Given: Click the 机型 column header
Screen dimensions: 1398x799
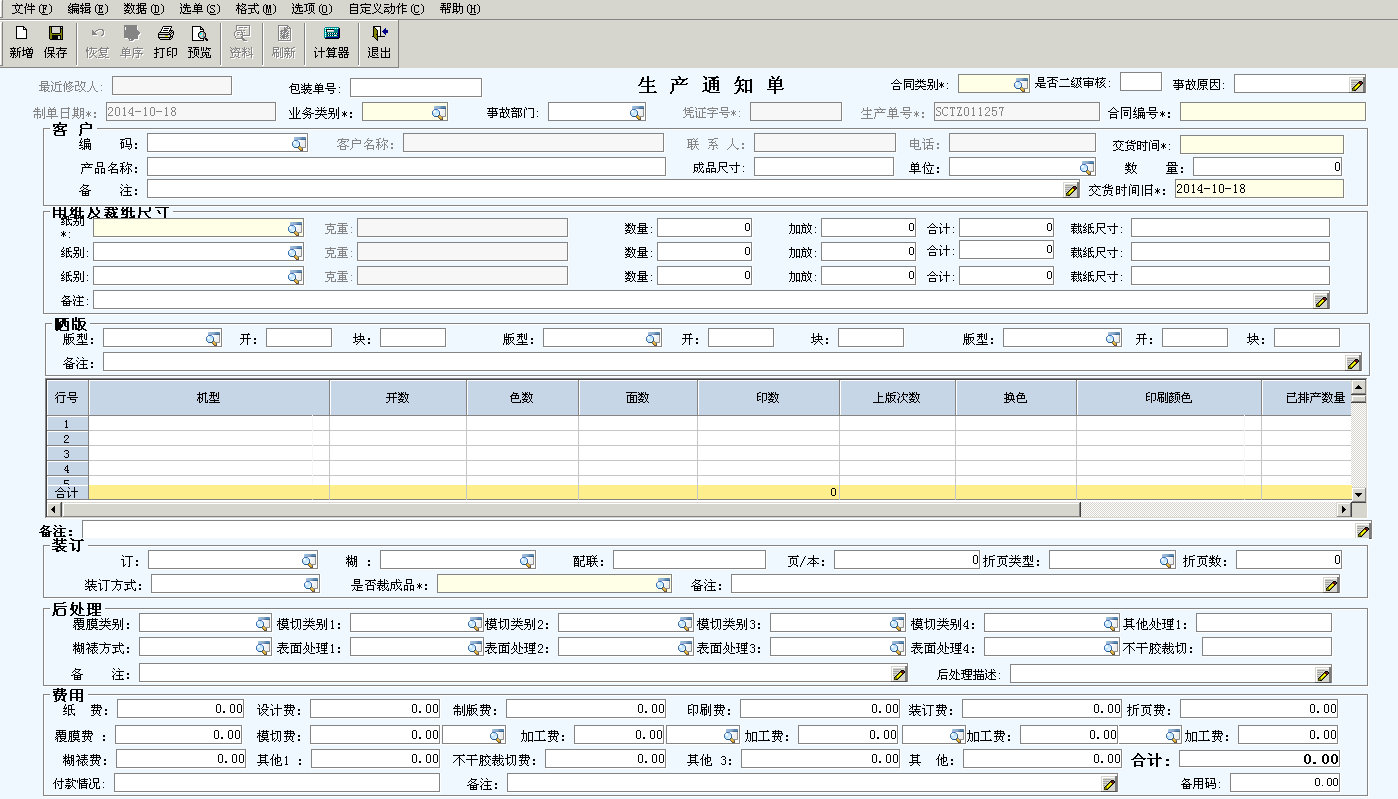Looking at the screenshot, I should click(x=208, y=398).
